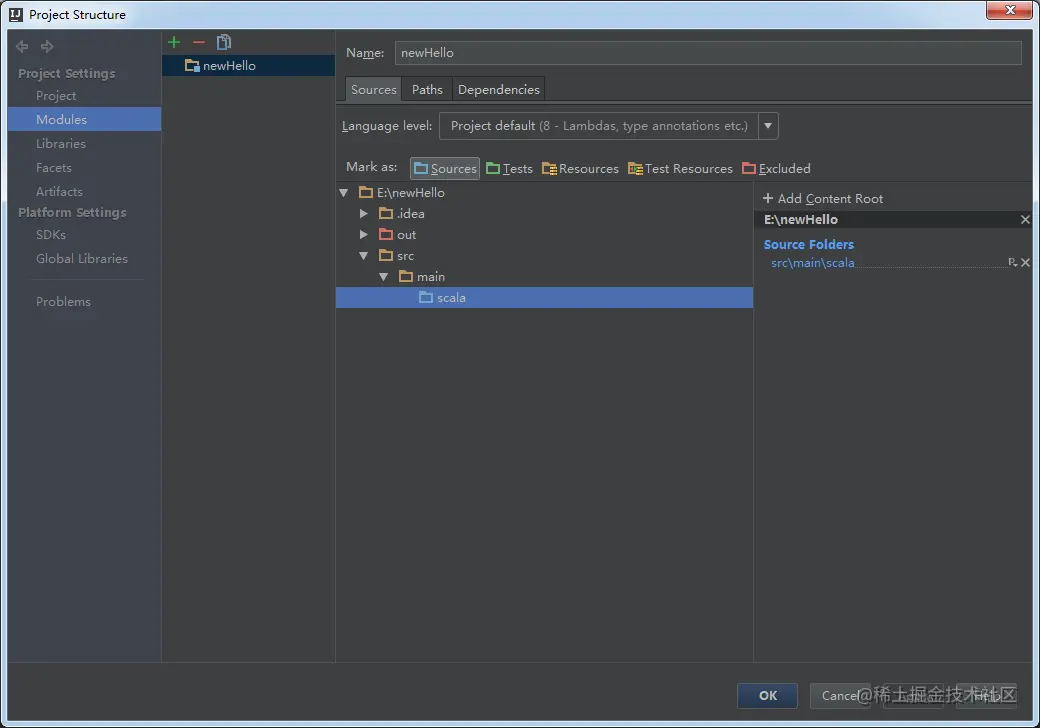Mark folder as Test Resources

click(681, 168)
